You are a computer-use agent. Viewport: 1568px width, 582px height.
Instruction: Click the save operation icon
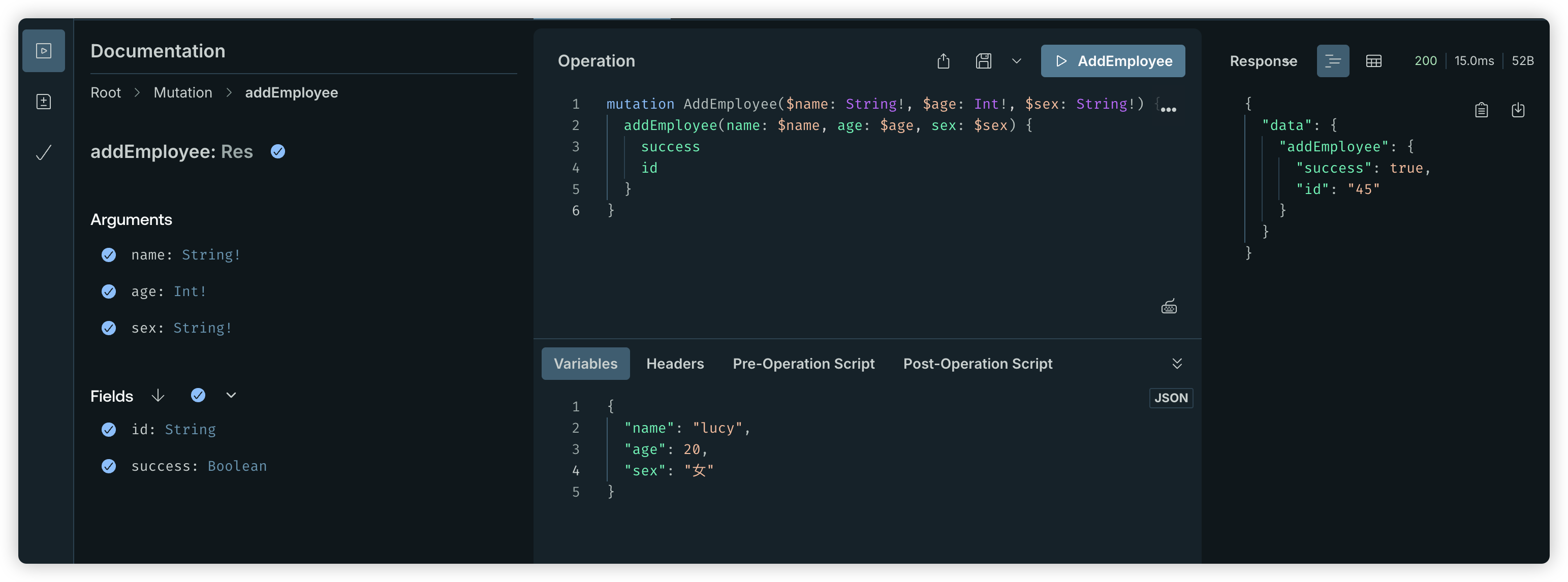click(983, 61)
